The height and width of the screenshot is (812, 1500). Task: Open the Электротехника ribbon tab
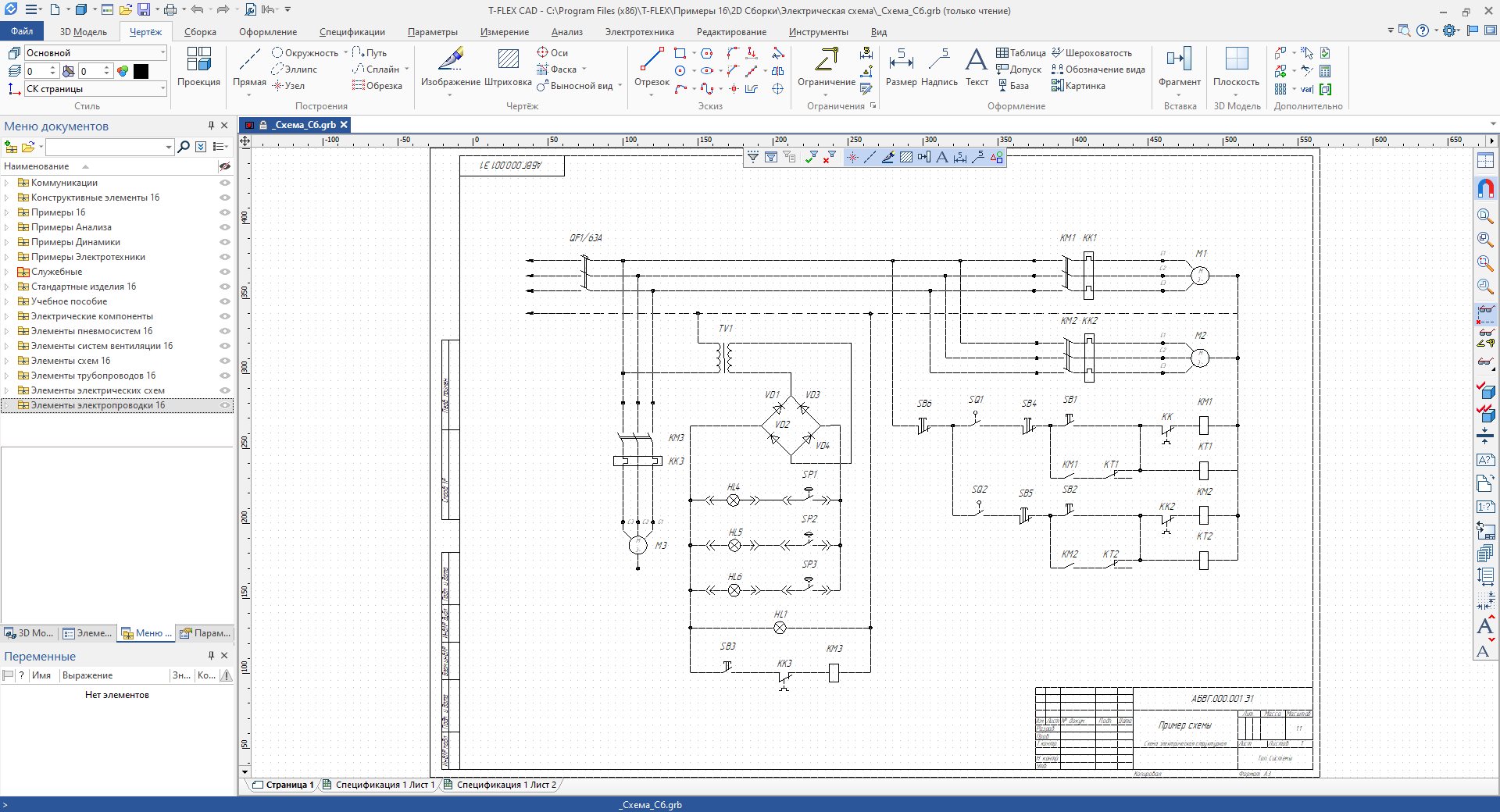pyautogui.click(x=639, y=32)
